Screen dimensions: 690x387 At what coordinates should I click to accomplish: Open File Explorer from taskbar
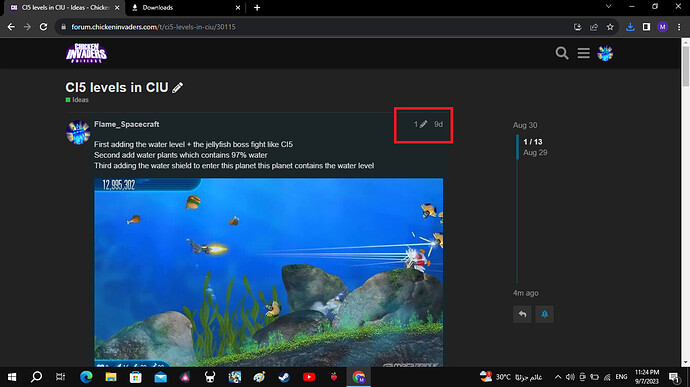tap(111, 377)
